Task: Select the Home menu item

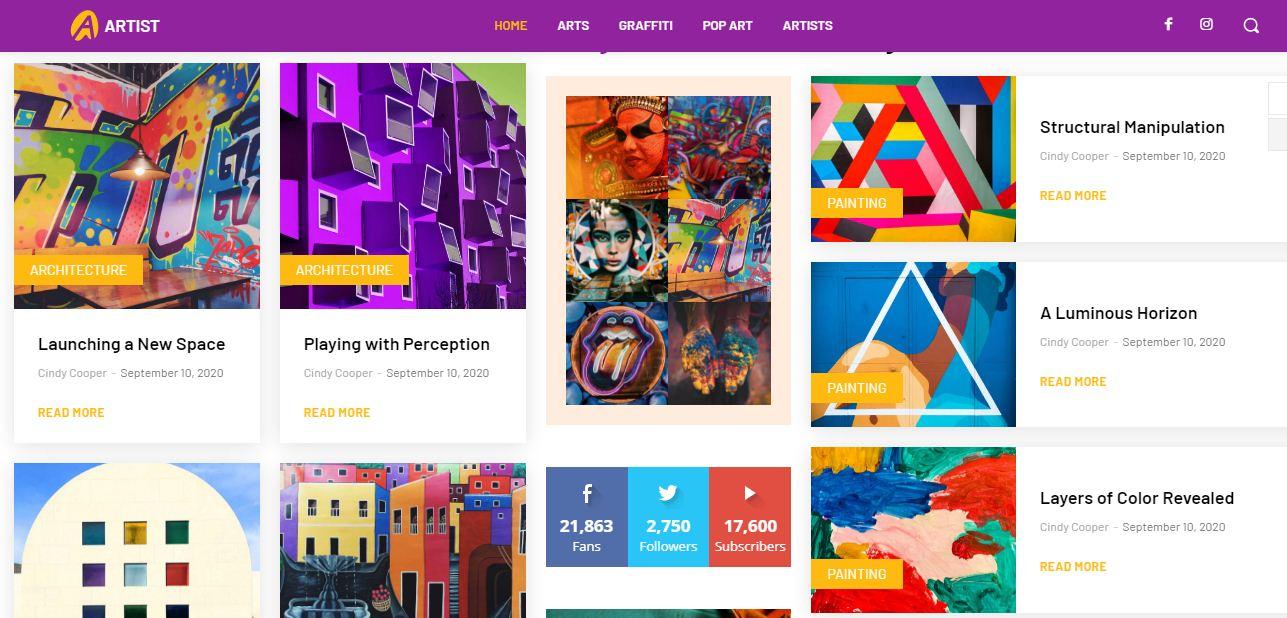Action: [x=510, y=26]
